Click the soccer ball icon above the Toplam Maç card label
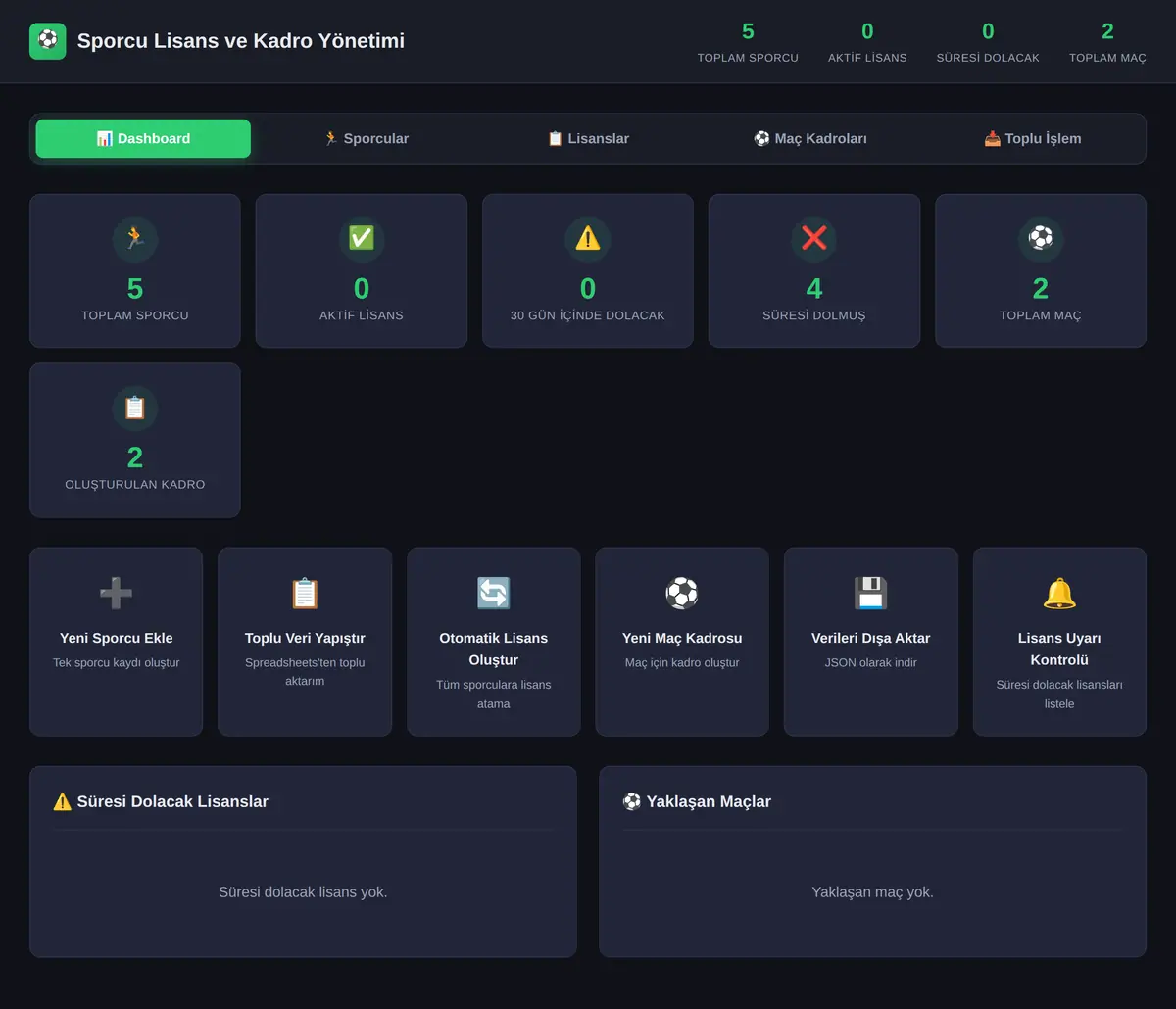 (1041, 238)
